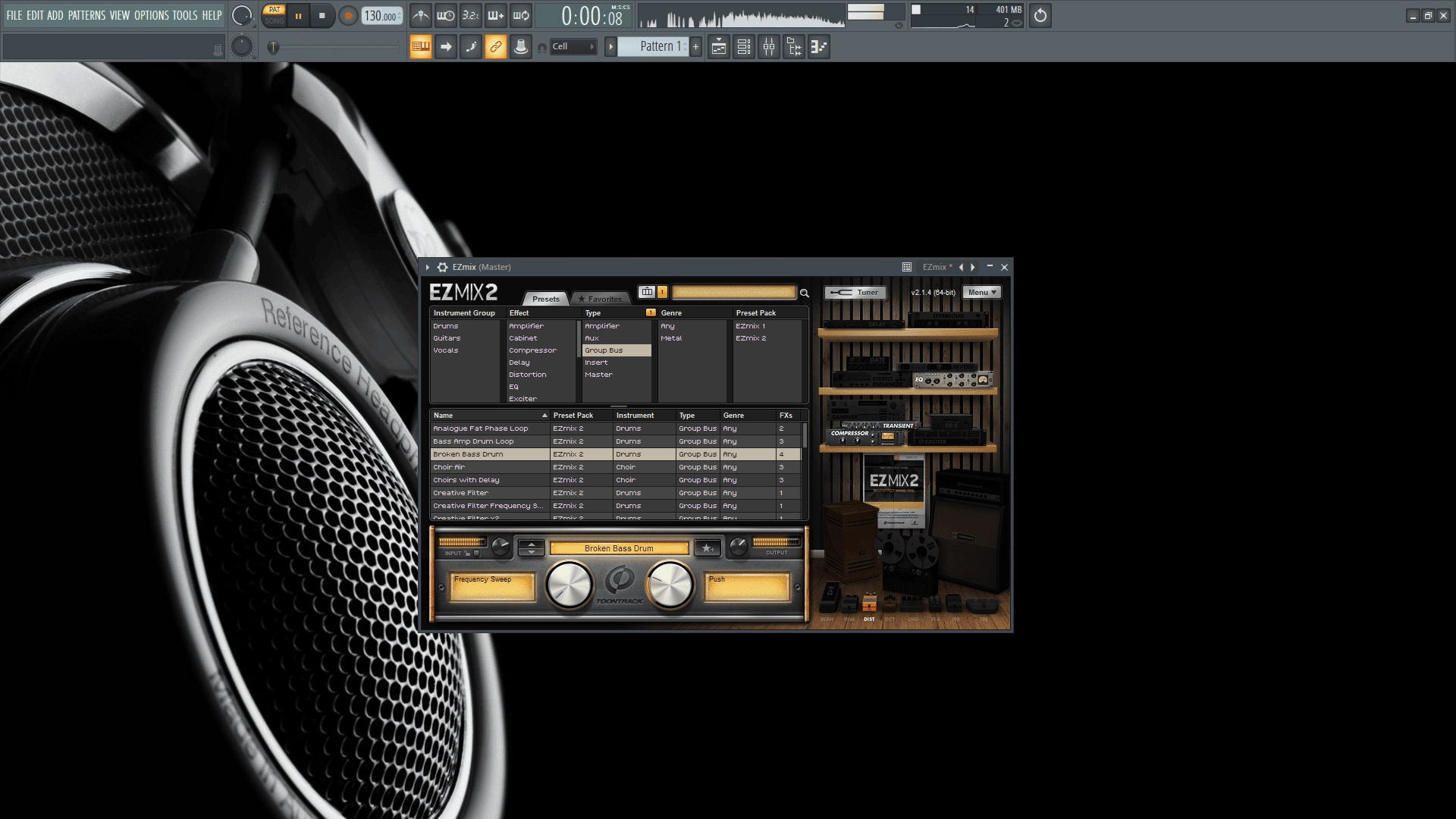Switch to the Favorites tab
This screenshot has width=1456, height=819.
point(600,299)
